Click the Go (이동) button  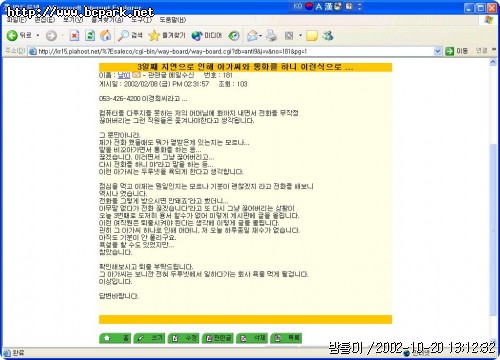pyautogui.click(x=457, y=51)
